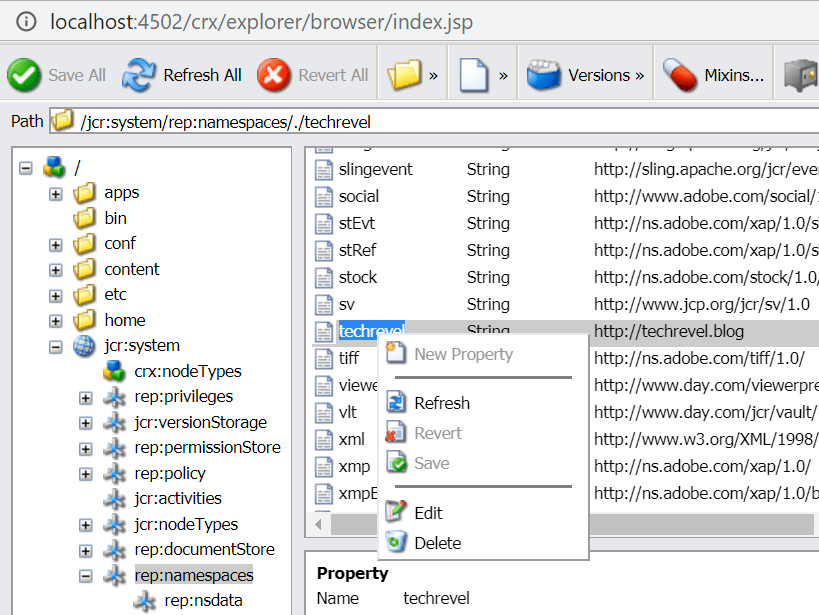The image size is (819, 615).
Task: Collapse the jcr:system tree node
Action: point(56,346)
